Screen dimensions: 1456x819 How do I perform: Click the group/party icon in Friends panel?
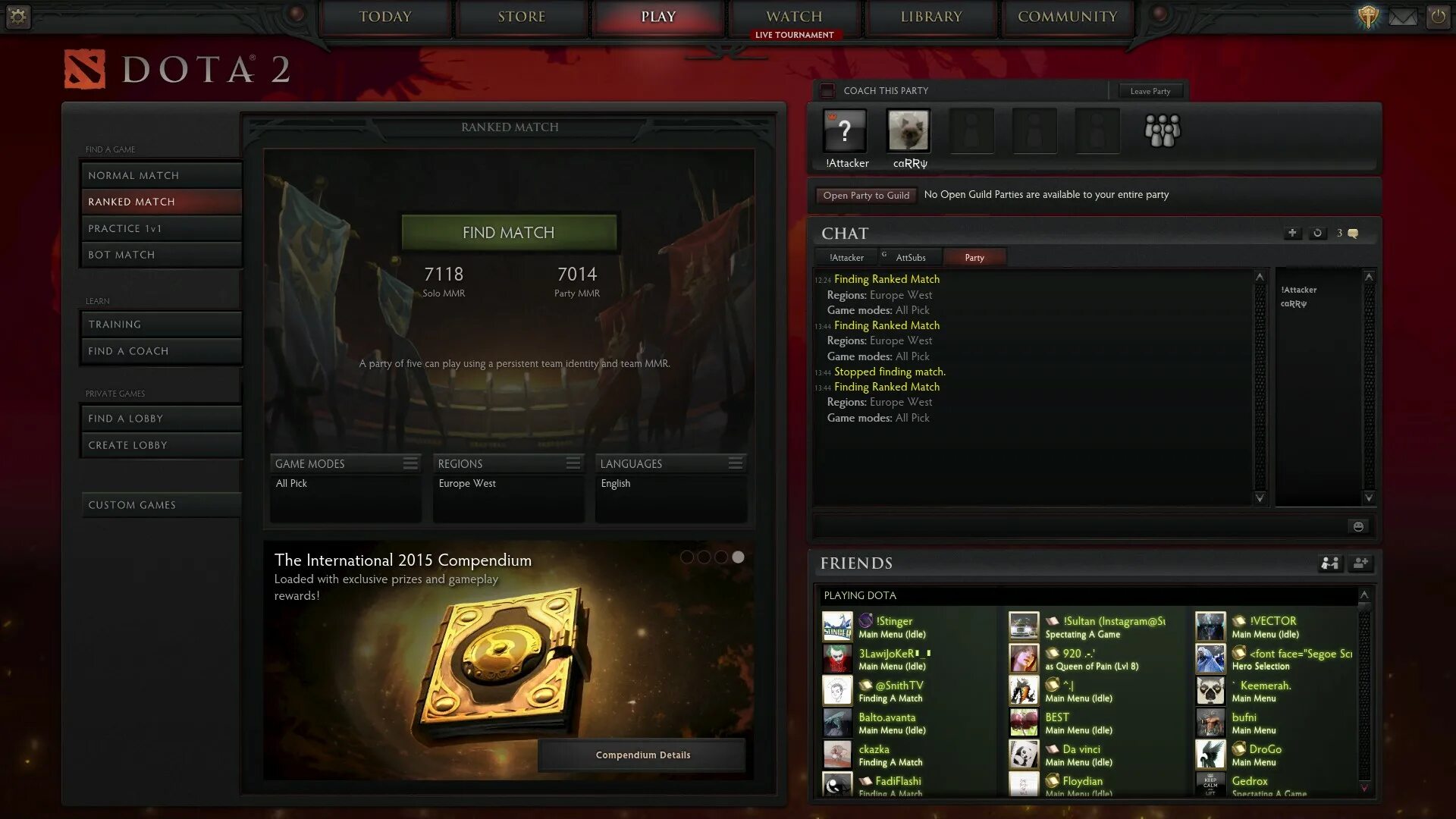(1328, 562)
